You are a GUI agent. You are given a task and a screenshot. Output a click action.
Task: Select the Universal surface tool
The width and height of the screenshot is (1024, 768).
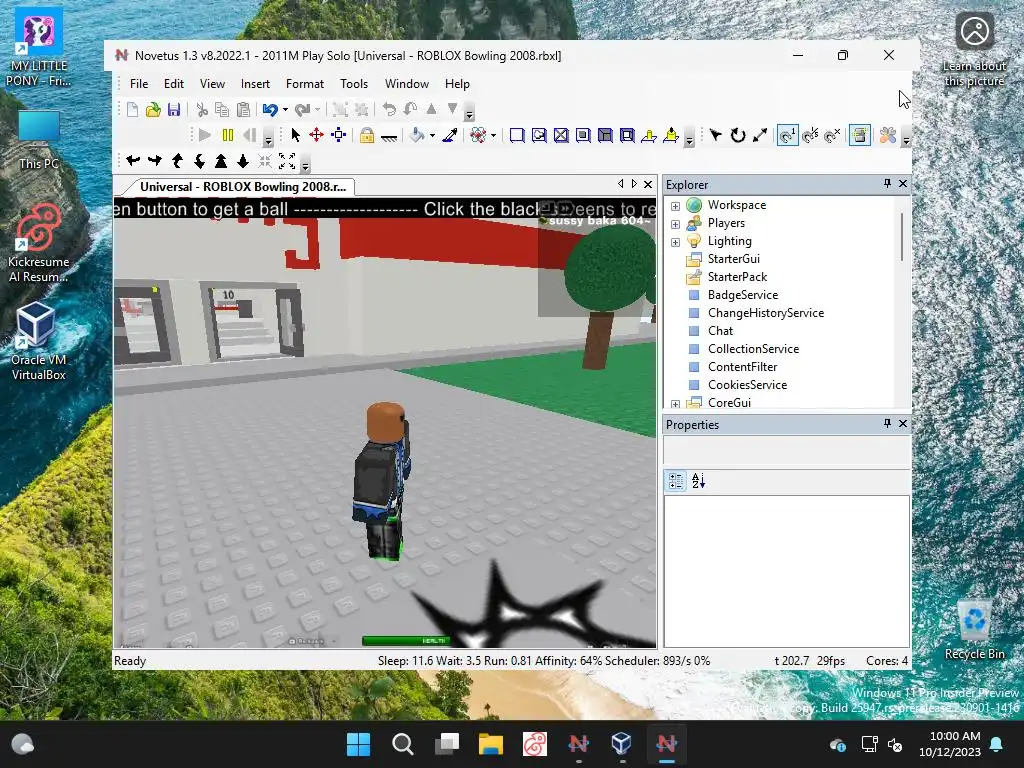click(x=627, y=135)
